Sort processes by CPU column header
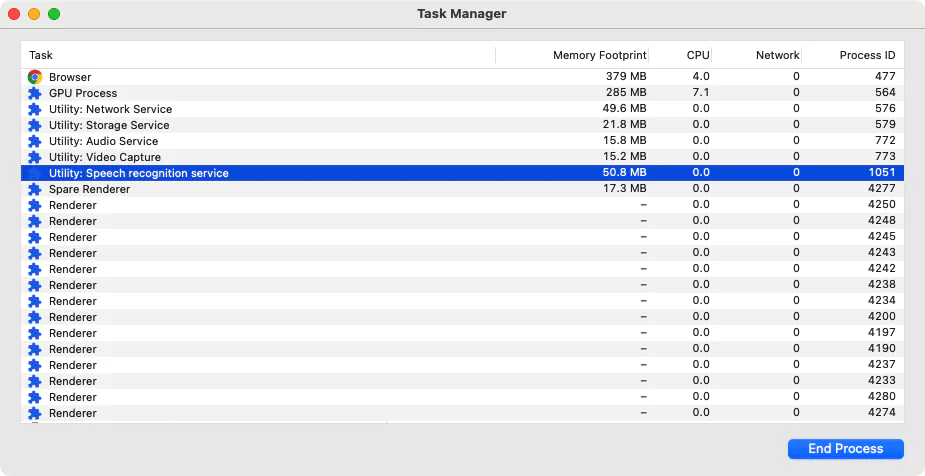Image resolution: width=925 pixels, height=476 pixels. (x=698, y=55)
